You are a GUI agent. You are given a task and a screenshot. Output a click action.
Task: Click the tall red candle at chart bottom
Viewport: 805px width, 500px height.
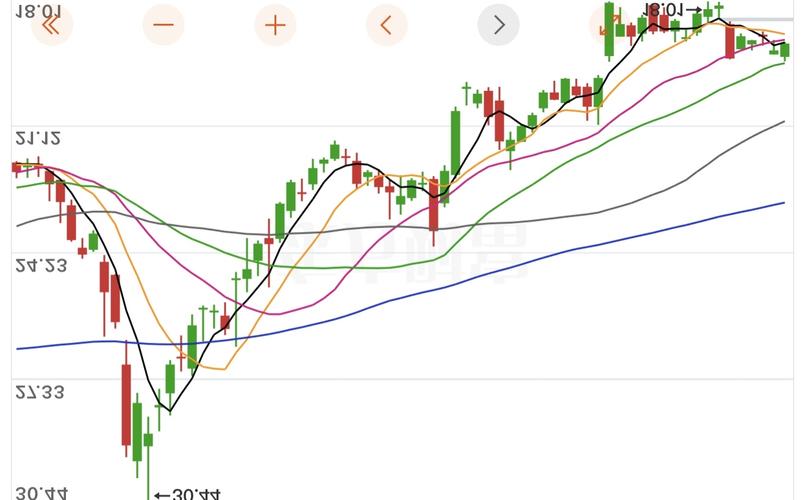(x=126, y=405)
